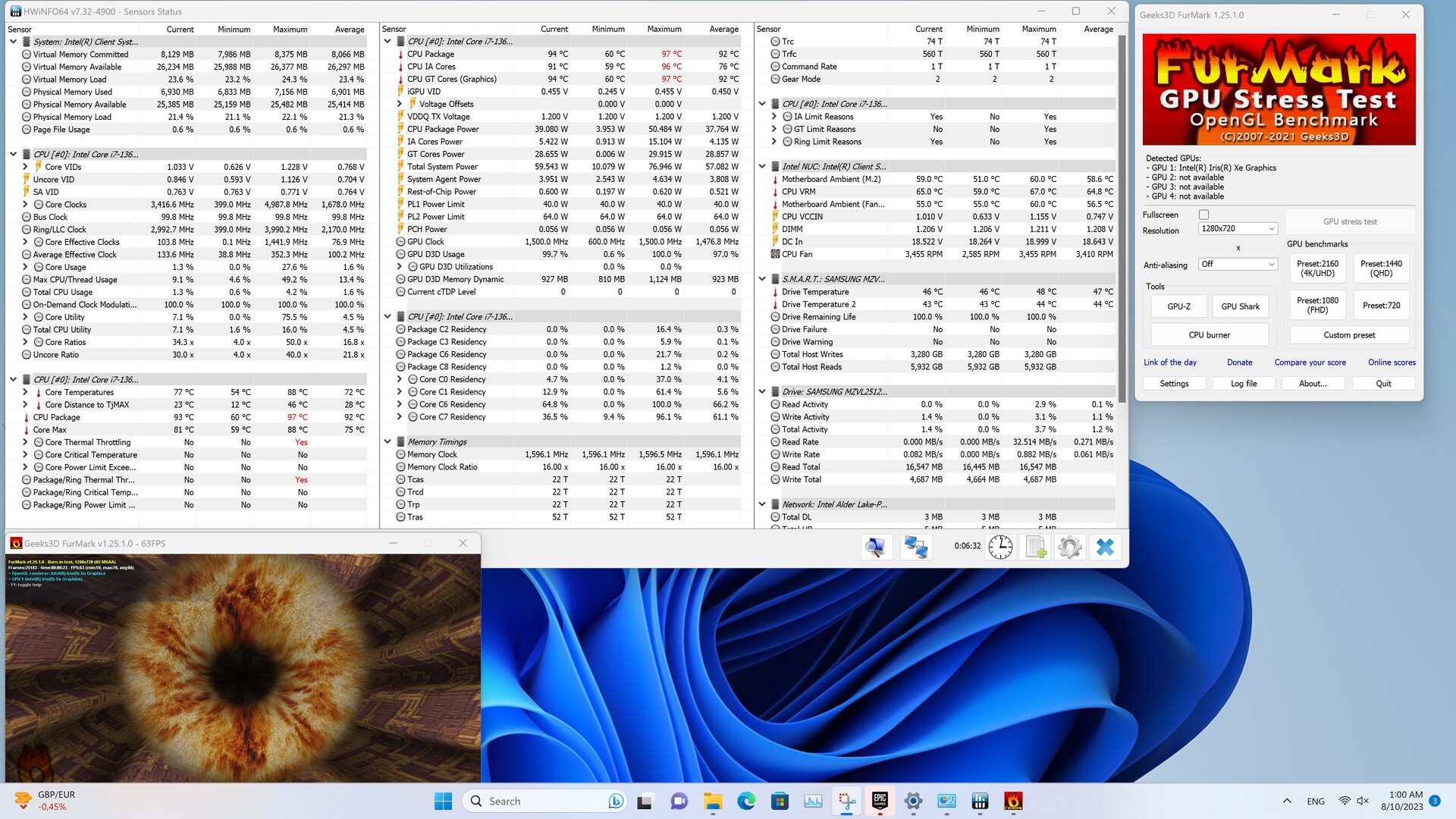
Task: Expand IA Limit Reasons row
Action: pos(774,117)
